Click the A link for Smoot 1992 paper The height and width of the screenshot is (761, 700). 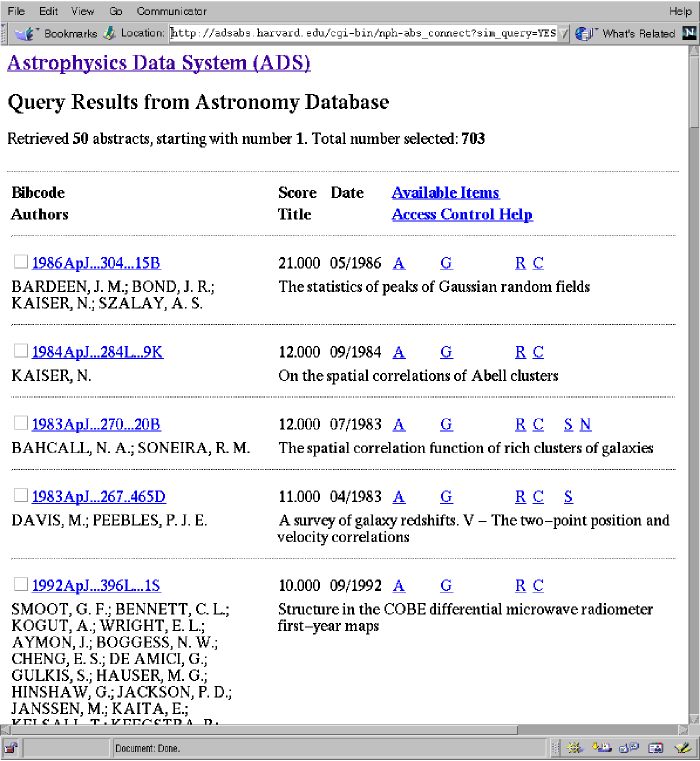click(399, 585)
